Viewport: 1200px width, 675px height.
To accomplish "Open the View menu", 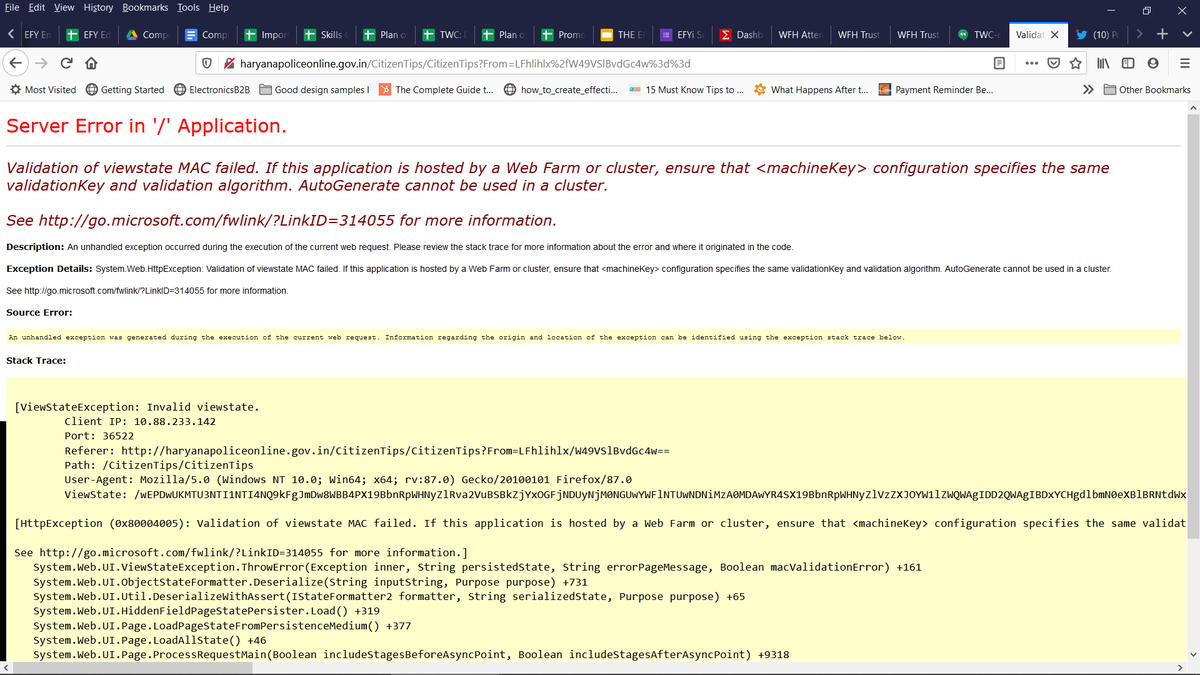I will [64, 7].
